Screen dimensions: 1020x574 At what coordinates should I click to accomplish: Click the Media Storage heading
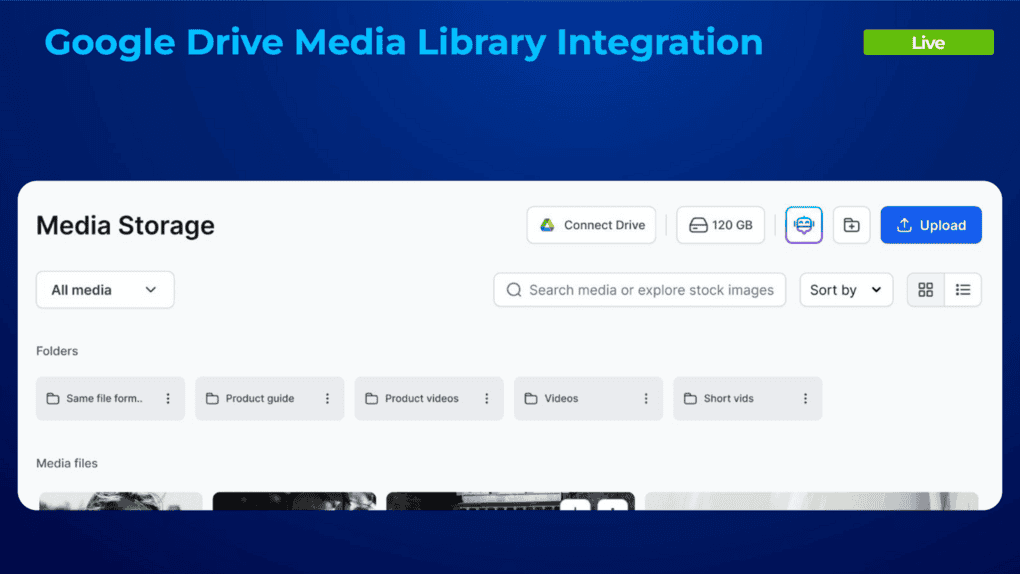click(x=125, y=225)
